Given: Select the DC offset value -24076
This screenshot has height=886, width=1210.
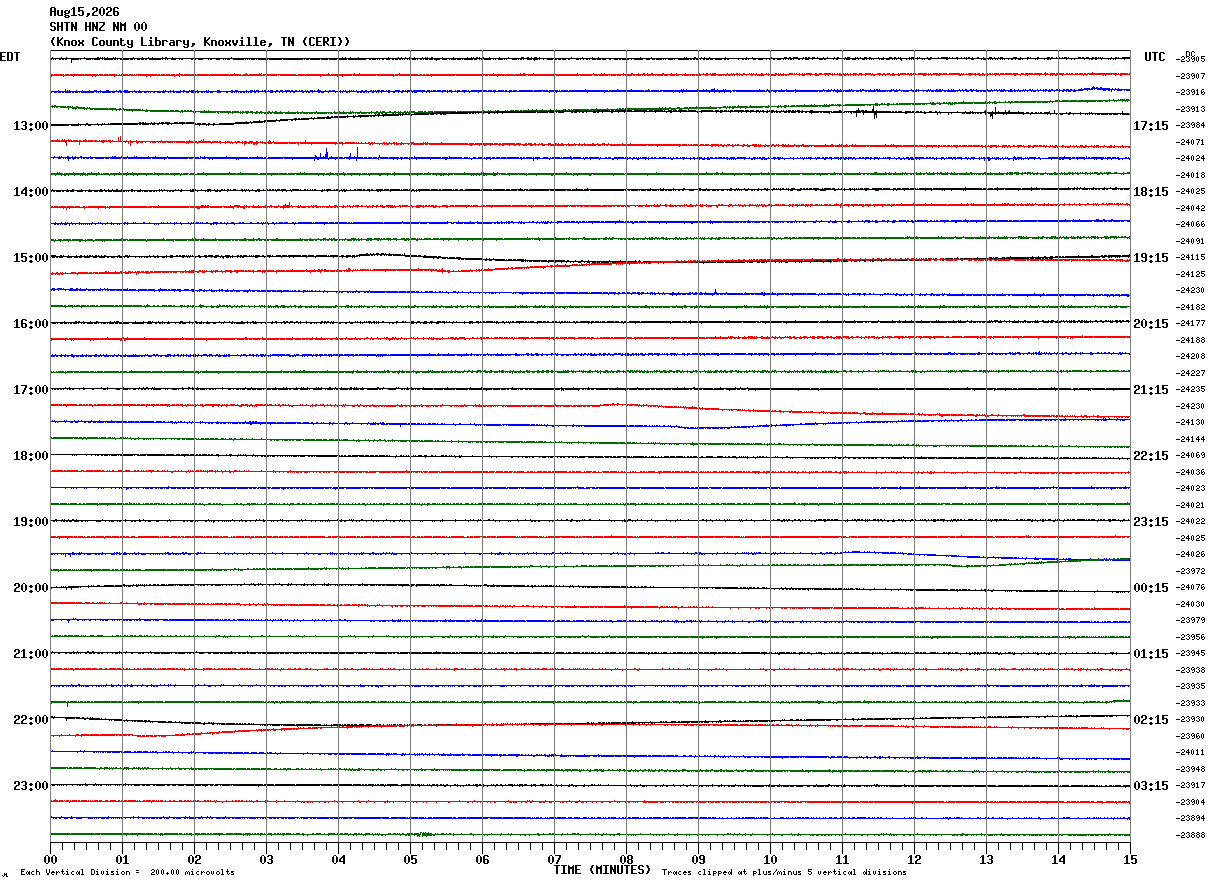Looking at the screenshot, I should coord(1191,587).
